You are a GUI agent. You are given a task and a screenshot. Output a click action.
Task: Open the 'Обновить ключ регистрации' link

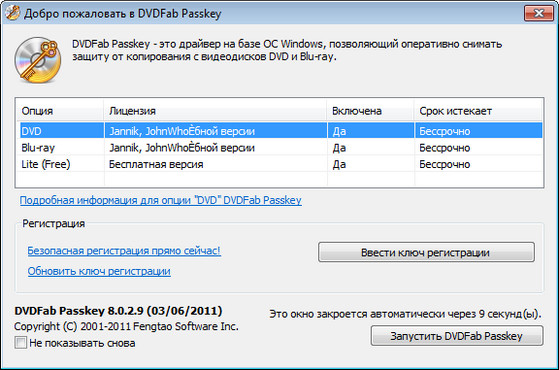[99, 271]
